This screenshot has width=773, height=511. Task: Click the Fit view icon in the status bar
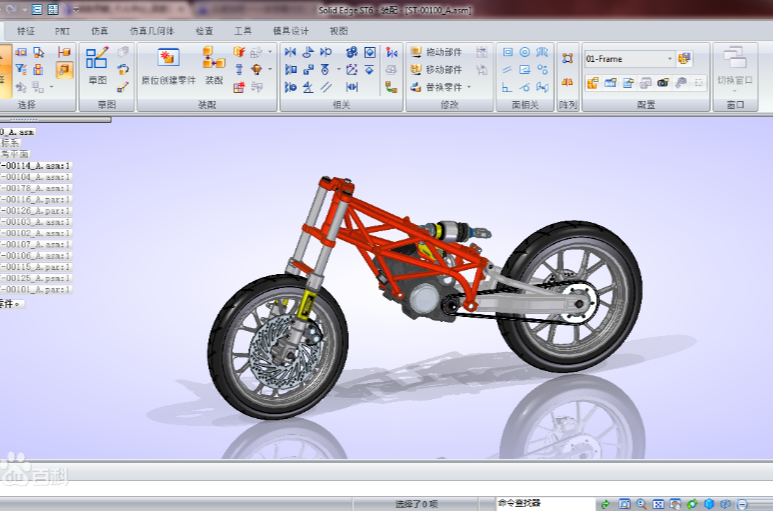click(658, 504)
